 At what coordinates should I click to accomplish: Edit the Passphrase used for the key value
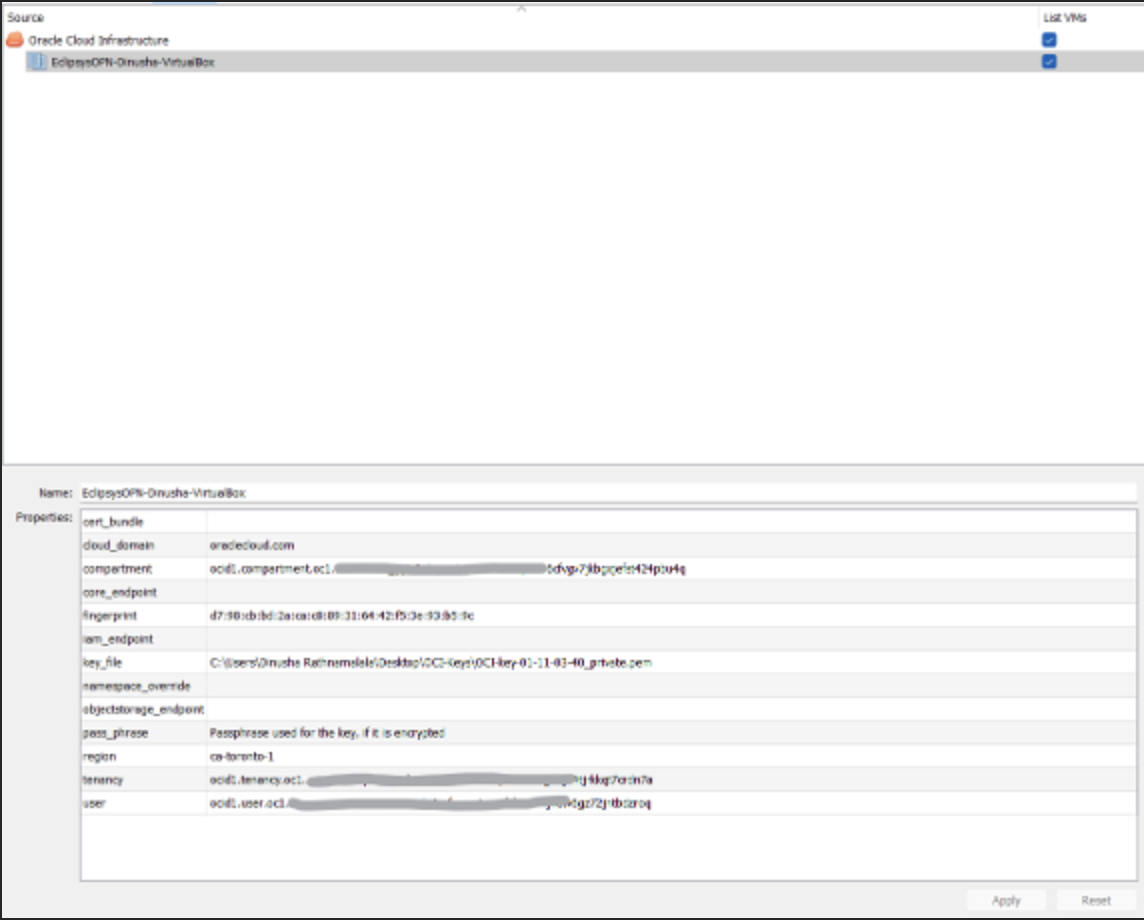click(671, 732)
